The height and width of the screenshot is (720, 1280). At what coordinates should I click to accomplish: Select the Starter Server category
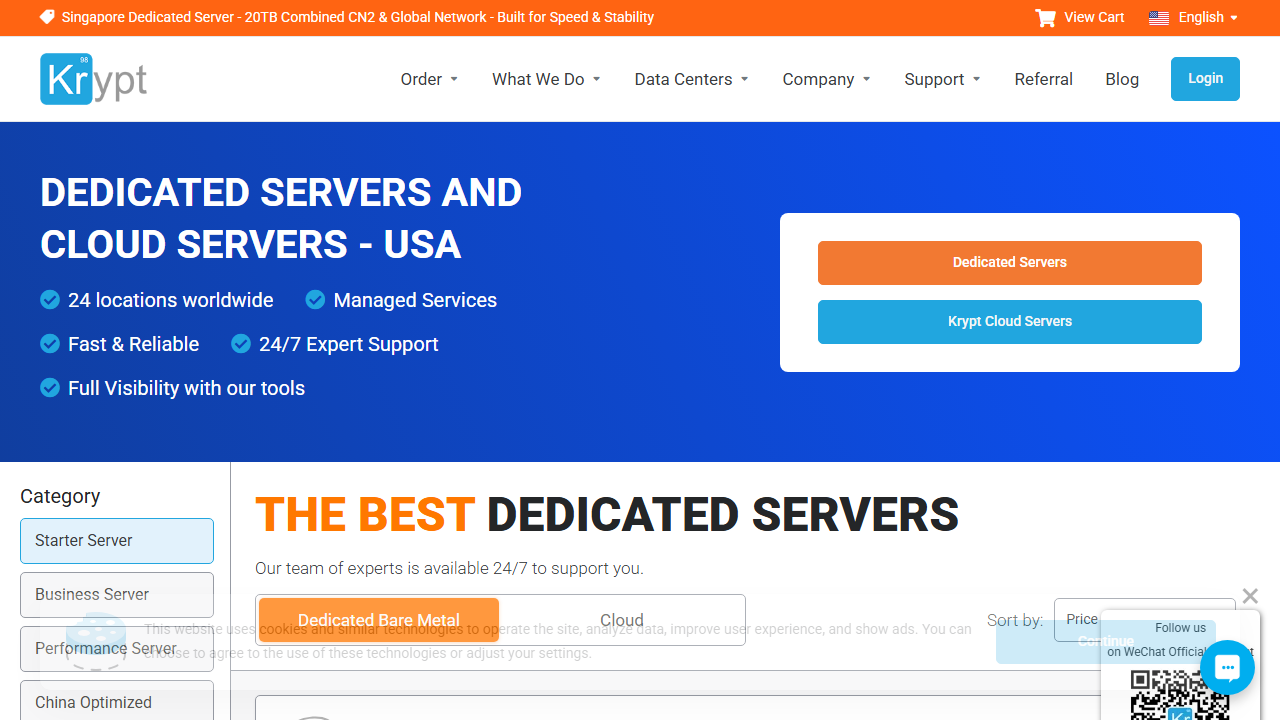point(117,541)
